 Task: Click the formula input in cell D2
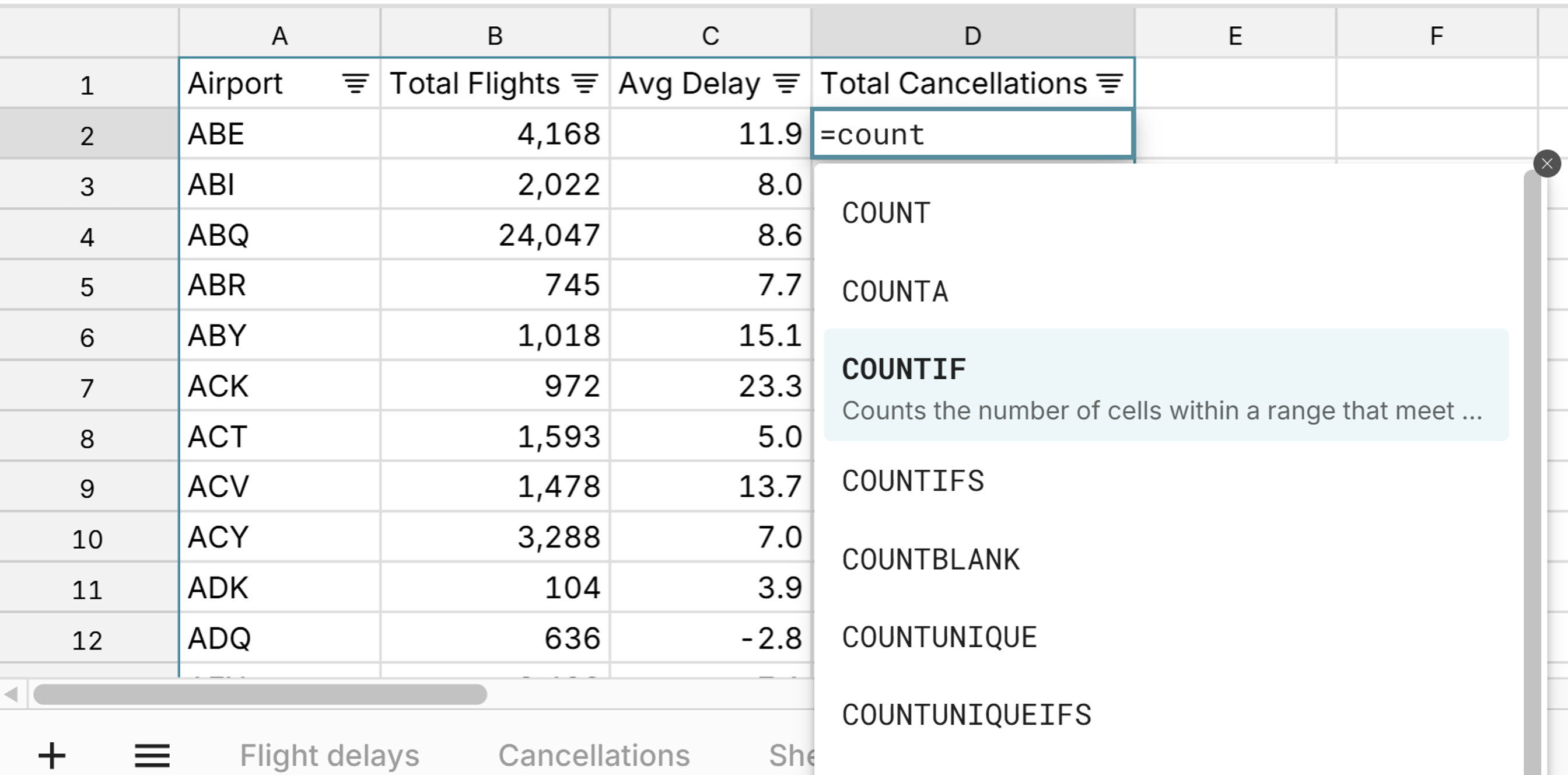(x=972, y=134)
